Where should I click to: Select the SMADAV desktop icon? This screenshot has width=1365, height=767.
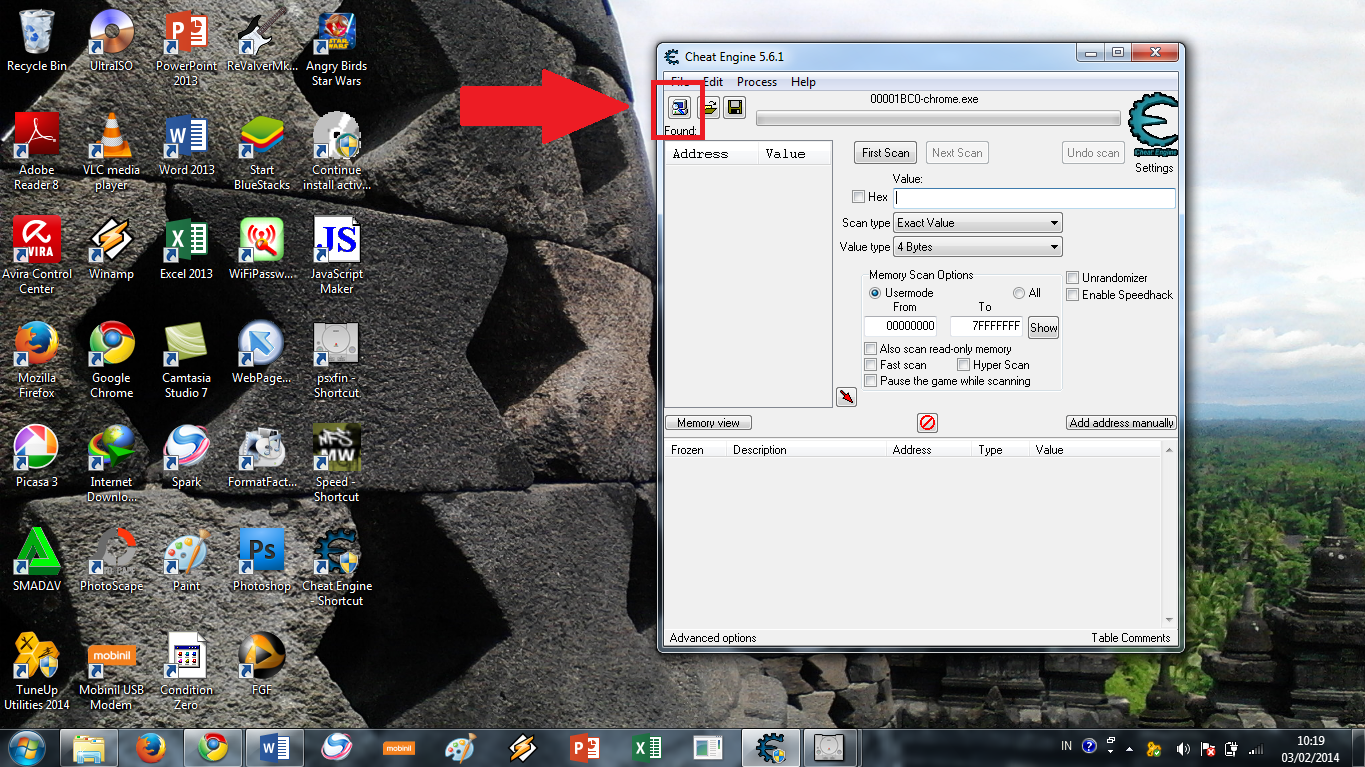click(x=37, y=561)
